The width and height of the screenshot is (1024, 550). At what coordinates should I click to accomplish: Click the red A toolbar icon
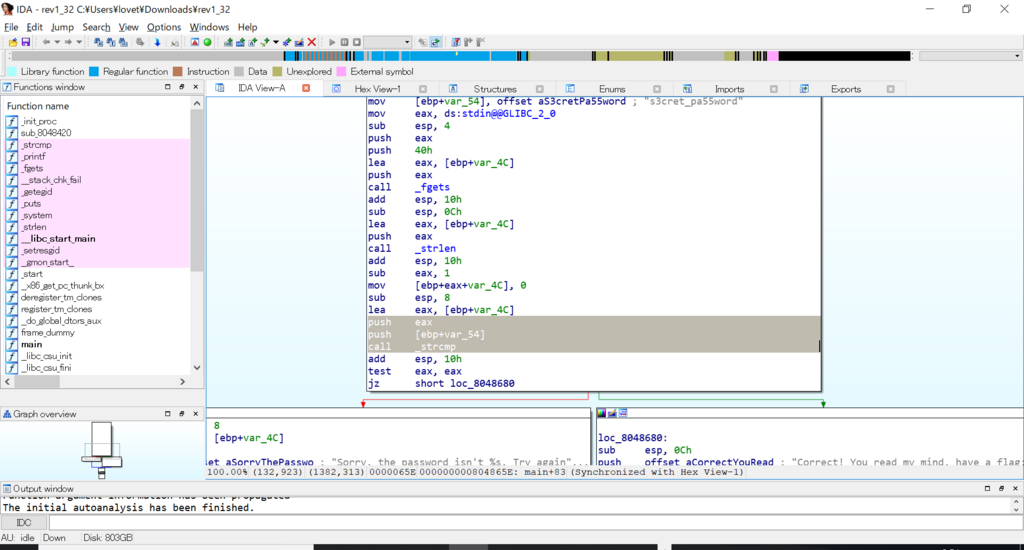point(195,42)
